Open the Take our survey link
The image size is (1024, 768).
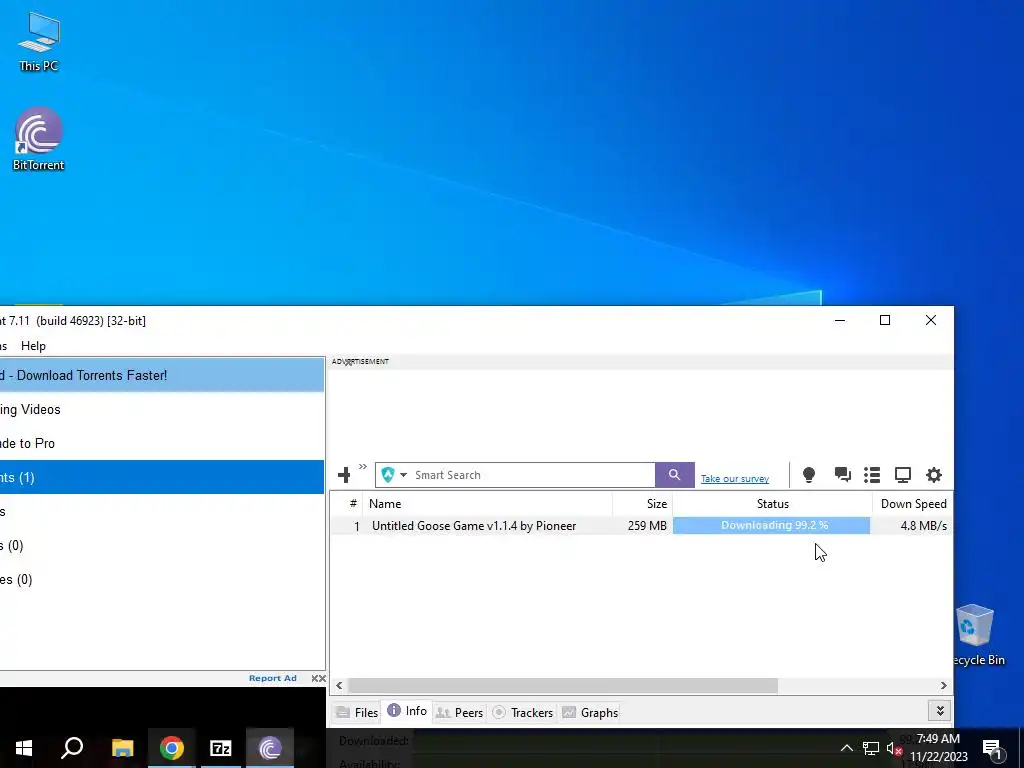pyautogui.click(x=735, y=479)
